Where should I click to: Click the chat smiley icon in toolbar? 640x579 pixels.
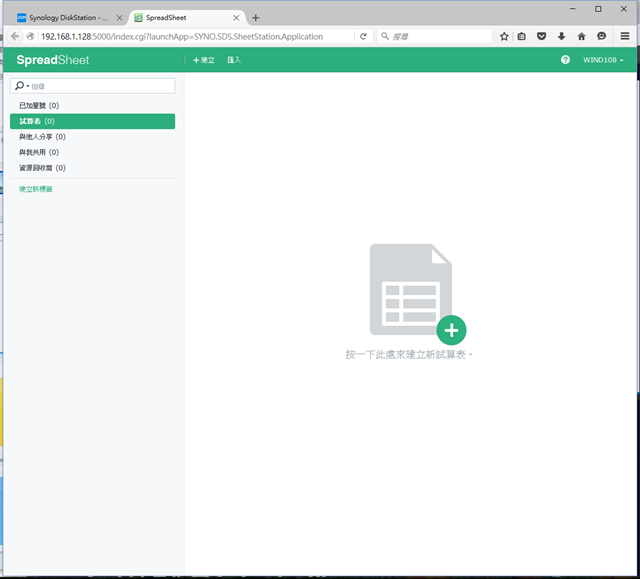[x=601, y=36]
